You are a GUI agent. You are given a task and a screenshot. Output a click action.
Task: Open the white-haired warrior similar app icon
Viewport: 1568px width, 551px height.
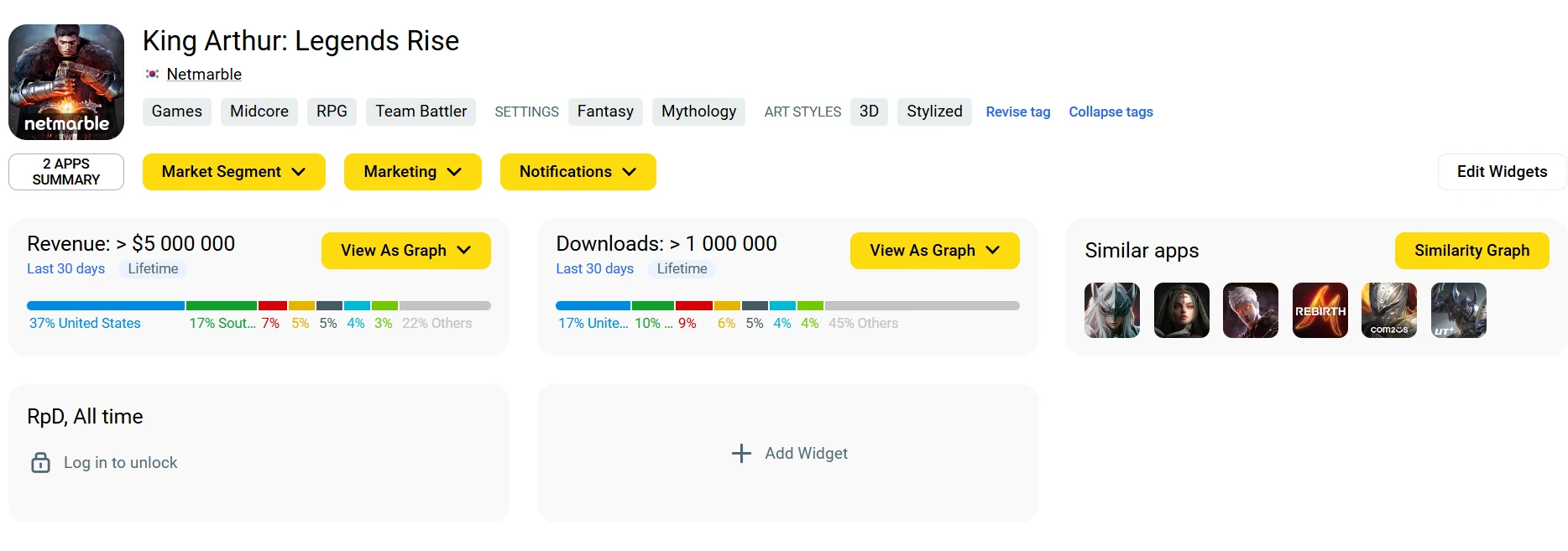[1250, 310]
